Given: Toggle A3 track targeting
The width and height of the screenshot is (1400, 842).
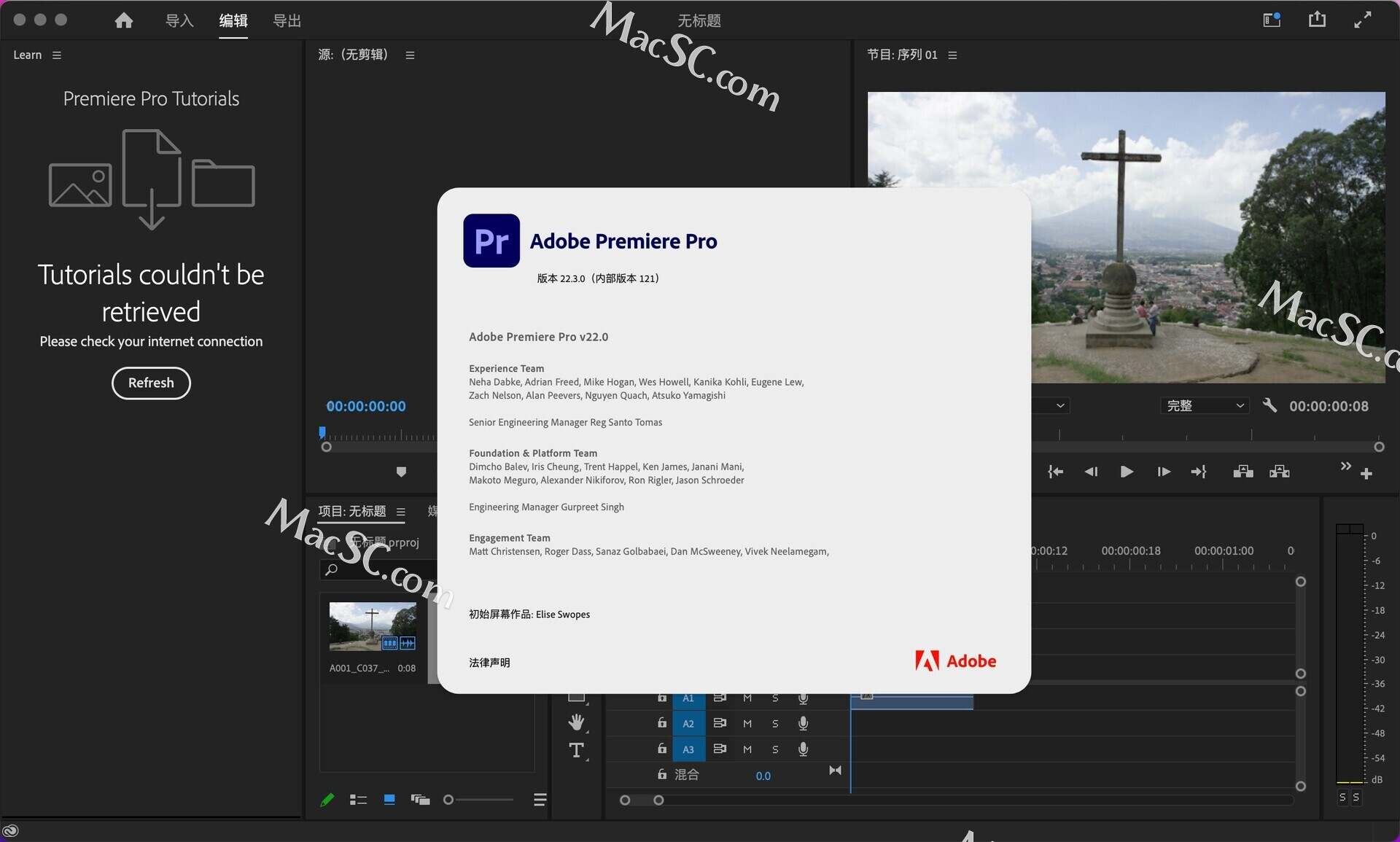Looking at the screenshot, I should tap(688, 749).
